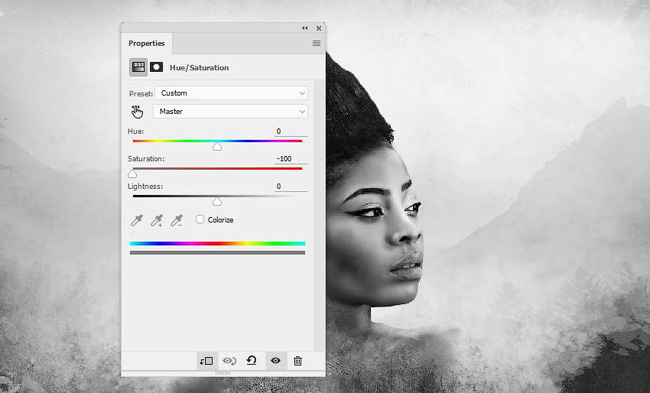The width and height of the screenshot is (650, 393).
Task: Click the top rainbow color range bar
Action: click(217, 244)
